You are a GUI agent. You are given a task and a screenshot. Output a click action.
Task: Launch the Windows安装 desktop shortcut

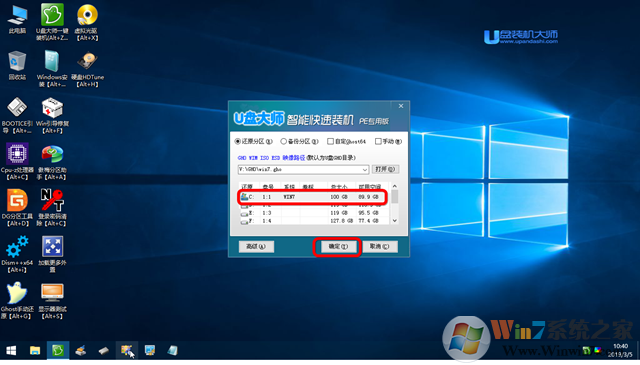click(x=52, y=69)
